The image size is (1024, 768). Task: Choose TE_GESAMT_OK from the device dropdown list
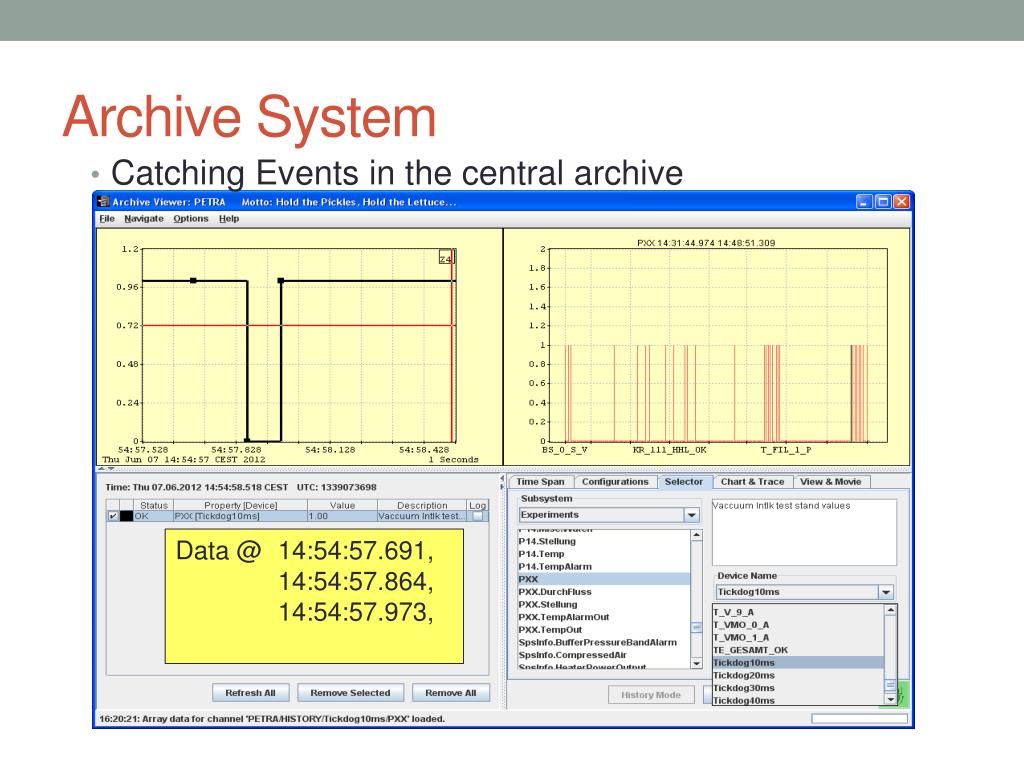click(798, 650)
